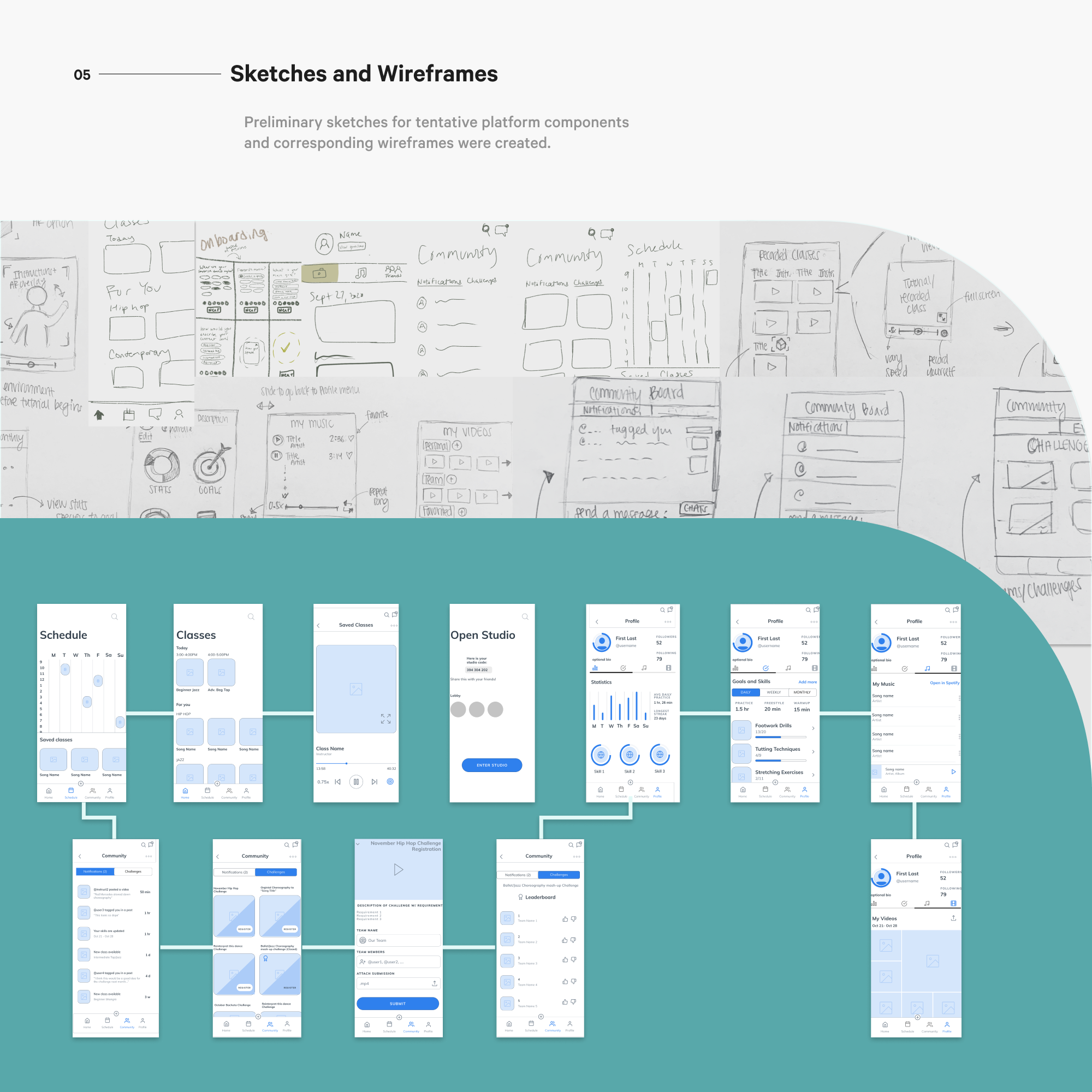Expand the Footwork Drills row chevron
The image size is (1092, 1092).
(813, 728)
